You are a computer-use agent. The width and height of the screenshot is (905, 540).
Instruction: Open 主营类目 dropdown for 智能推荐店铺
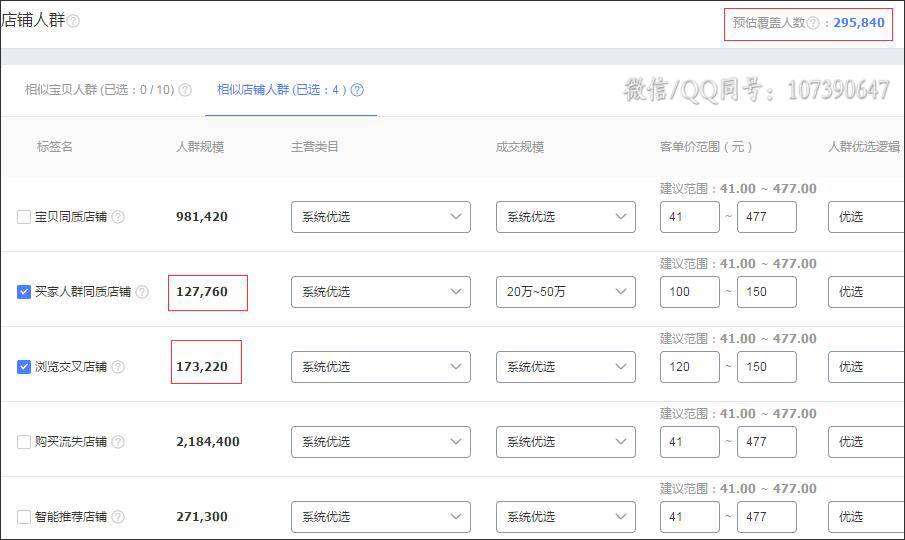[381, 517]
